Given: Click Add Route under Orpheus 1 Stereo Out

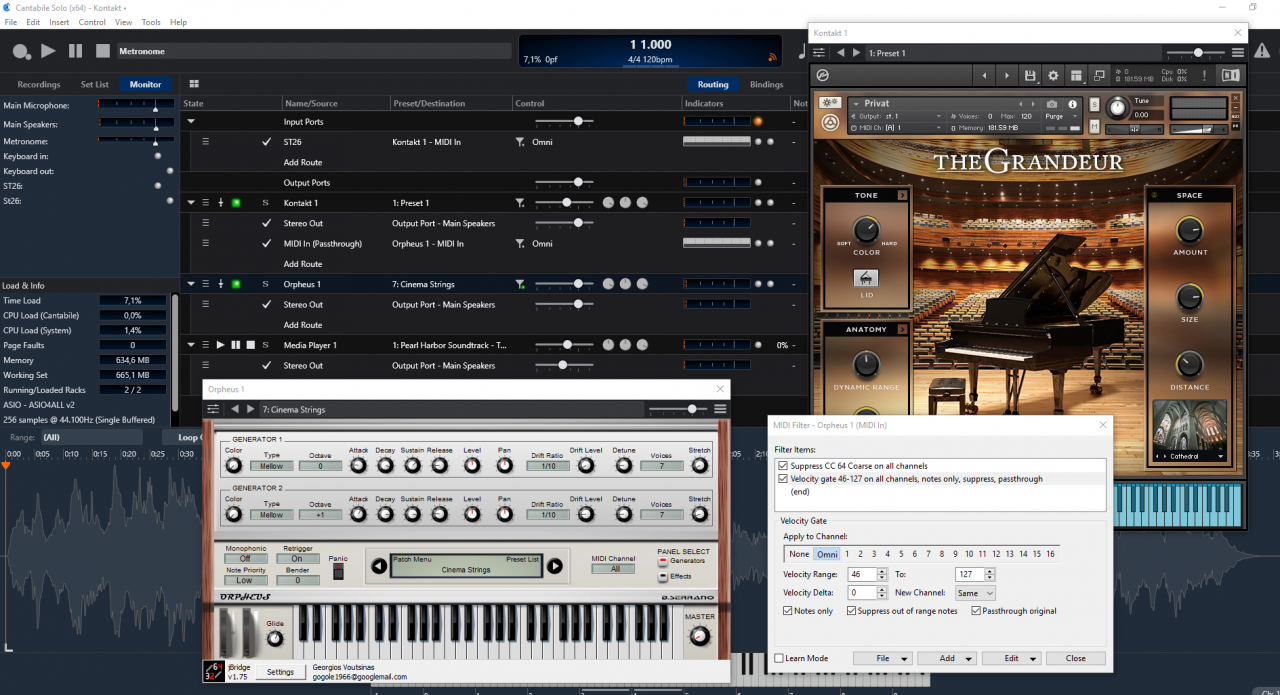Looking at the screenshot, I should tap(303, 325).
